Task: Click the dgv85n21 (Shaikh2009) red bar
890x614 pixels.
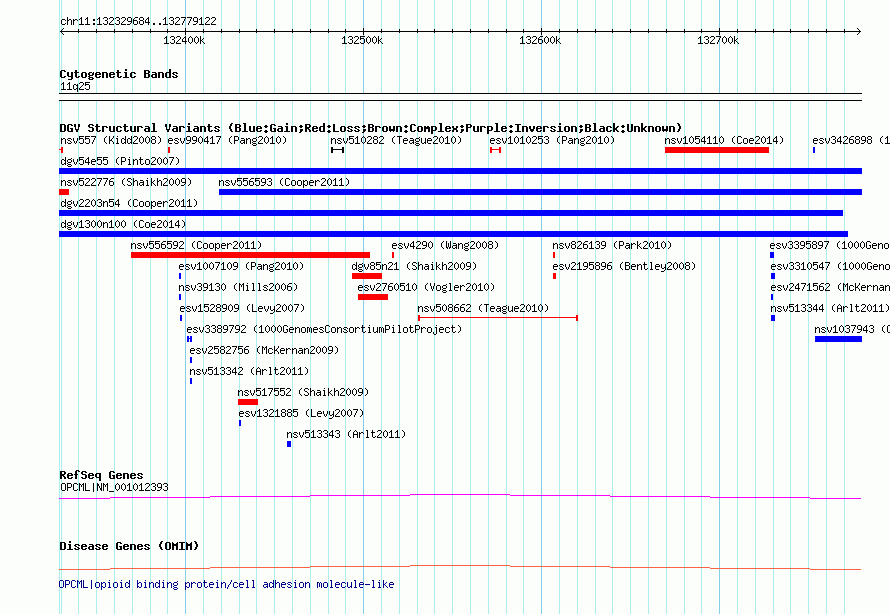Action: tap(367, 276)
